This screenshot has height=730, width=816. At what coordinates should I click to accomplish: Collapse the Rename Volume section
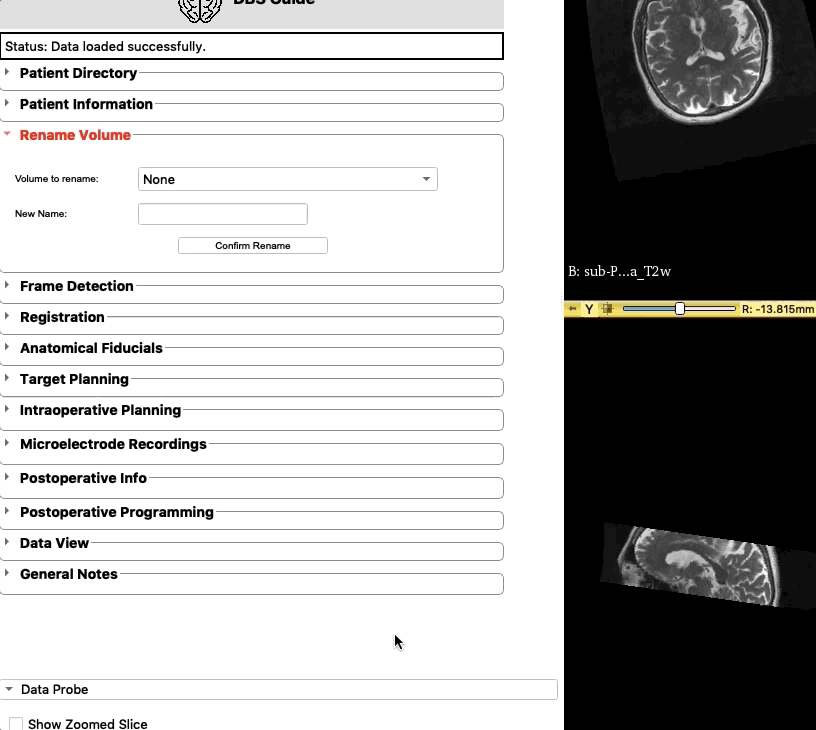[x=75, y=135]
